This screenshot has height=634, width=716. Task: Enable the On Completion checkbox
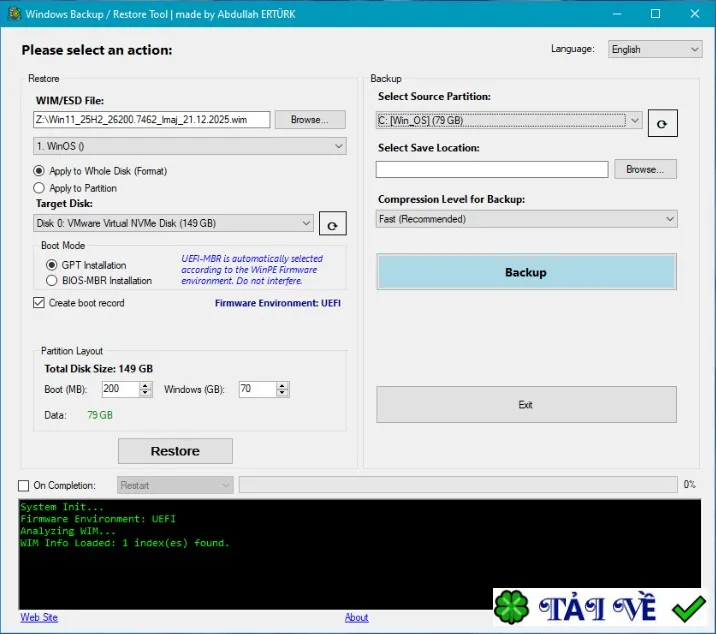23,486
